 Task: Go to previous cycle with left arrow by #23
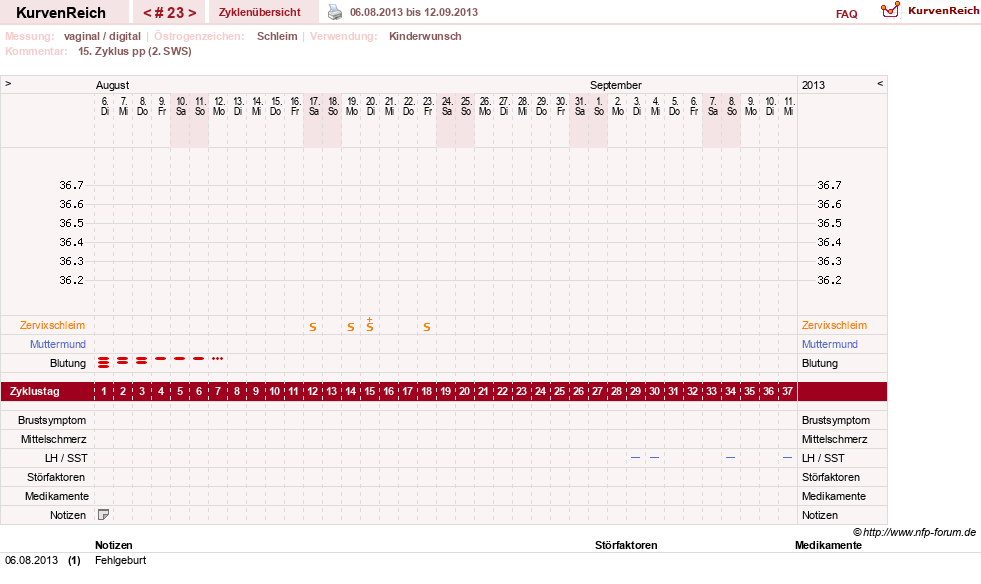(148, 13)
